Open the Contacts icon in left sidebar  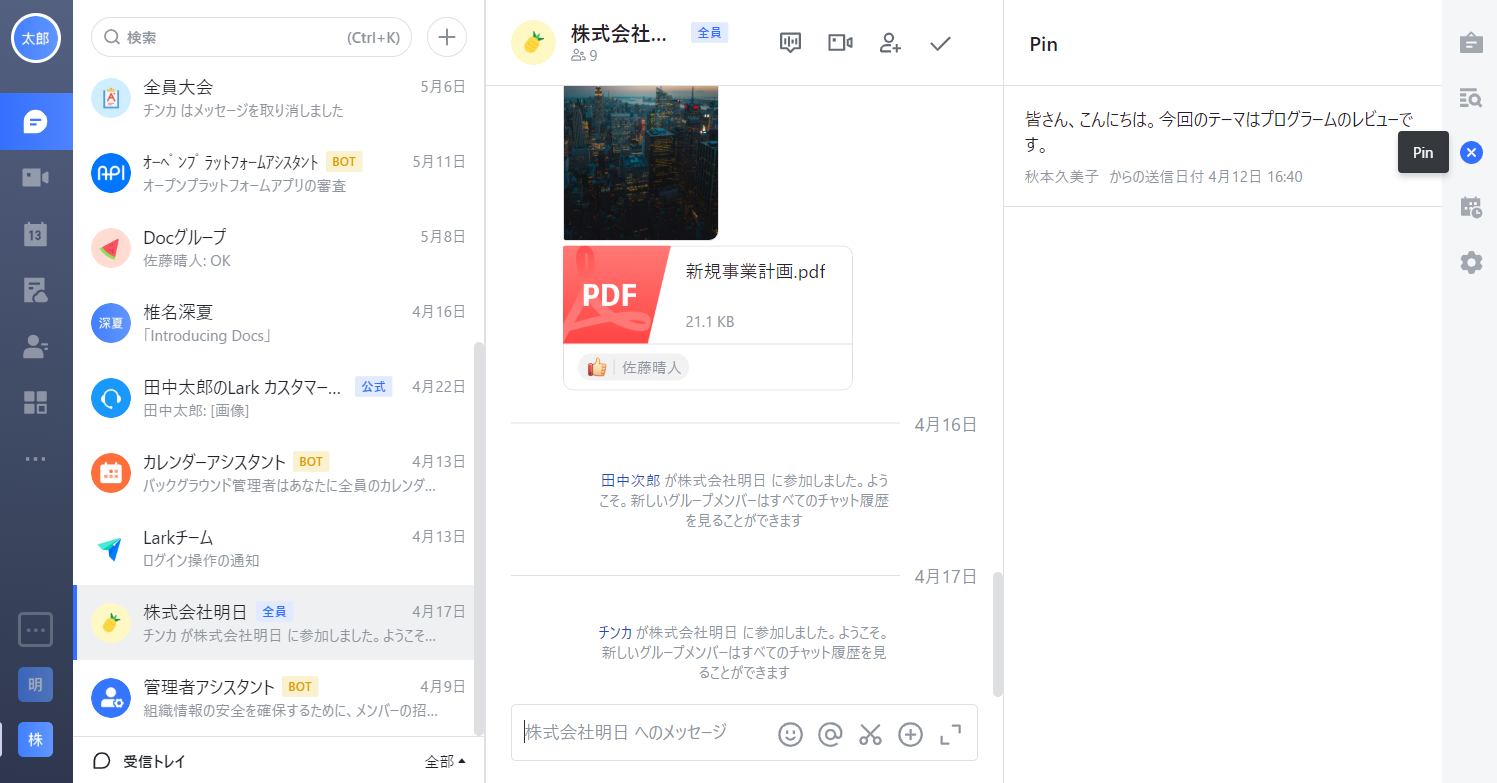click(x=36, y=347)
